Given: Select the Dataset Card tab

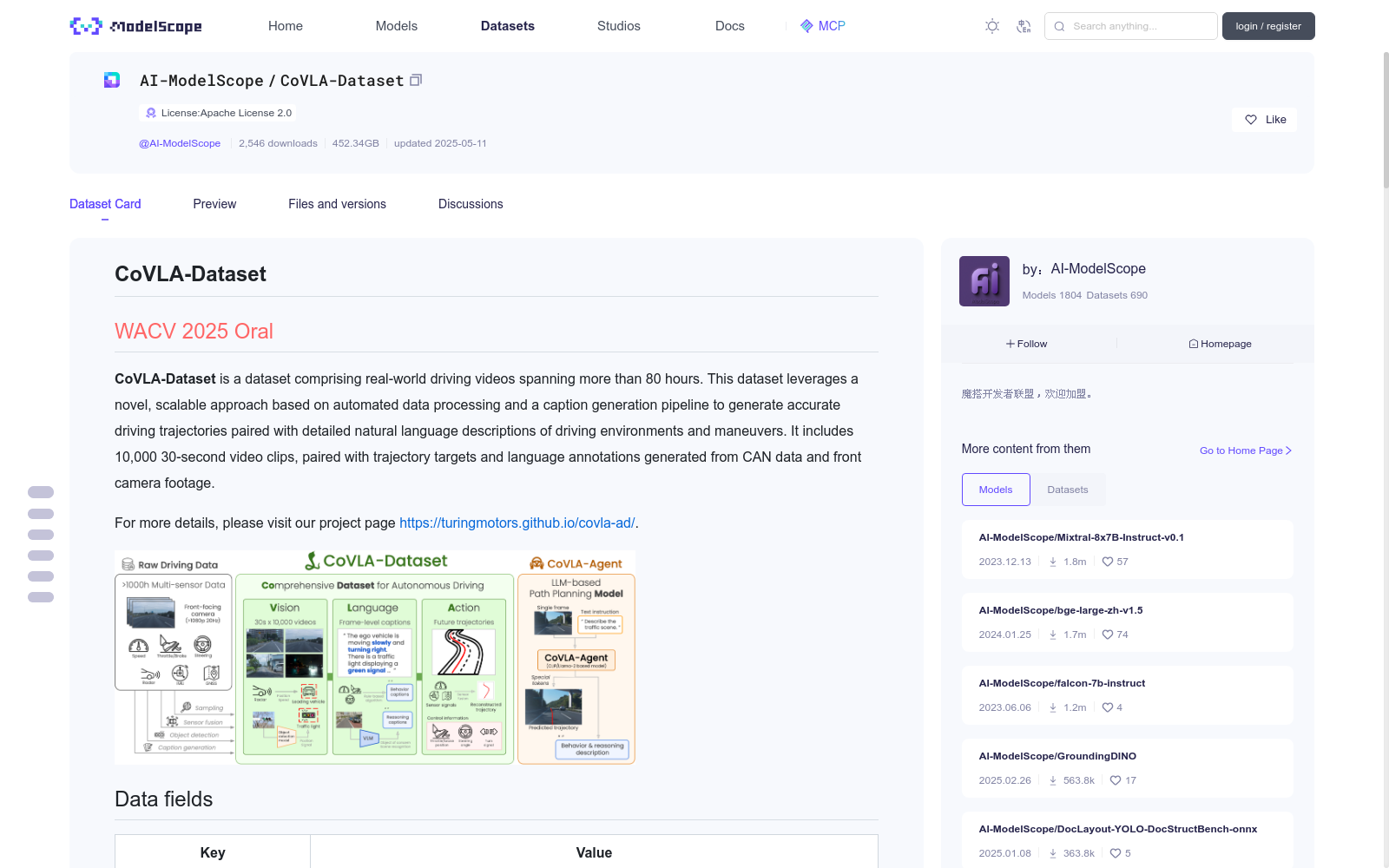Looking at the screenshot, I should (105, 204).
